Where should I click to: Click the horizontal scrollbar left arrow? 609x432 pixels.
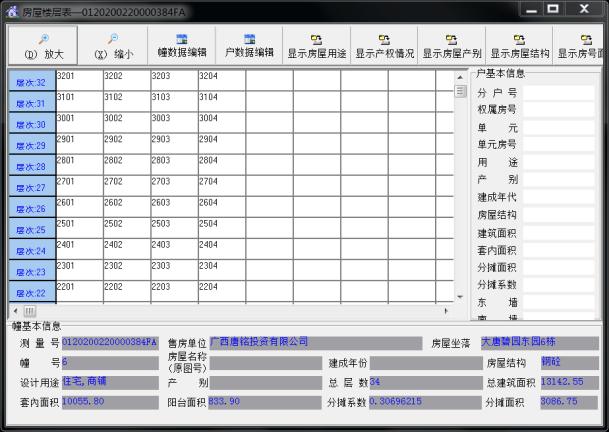(15, 311)
